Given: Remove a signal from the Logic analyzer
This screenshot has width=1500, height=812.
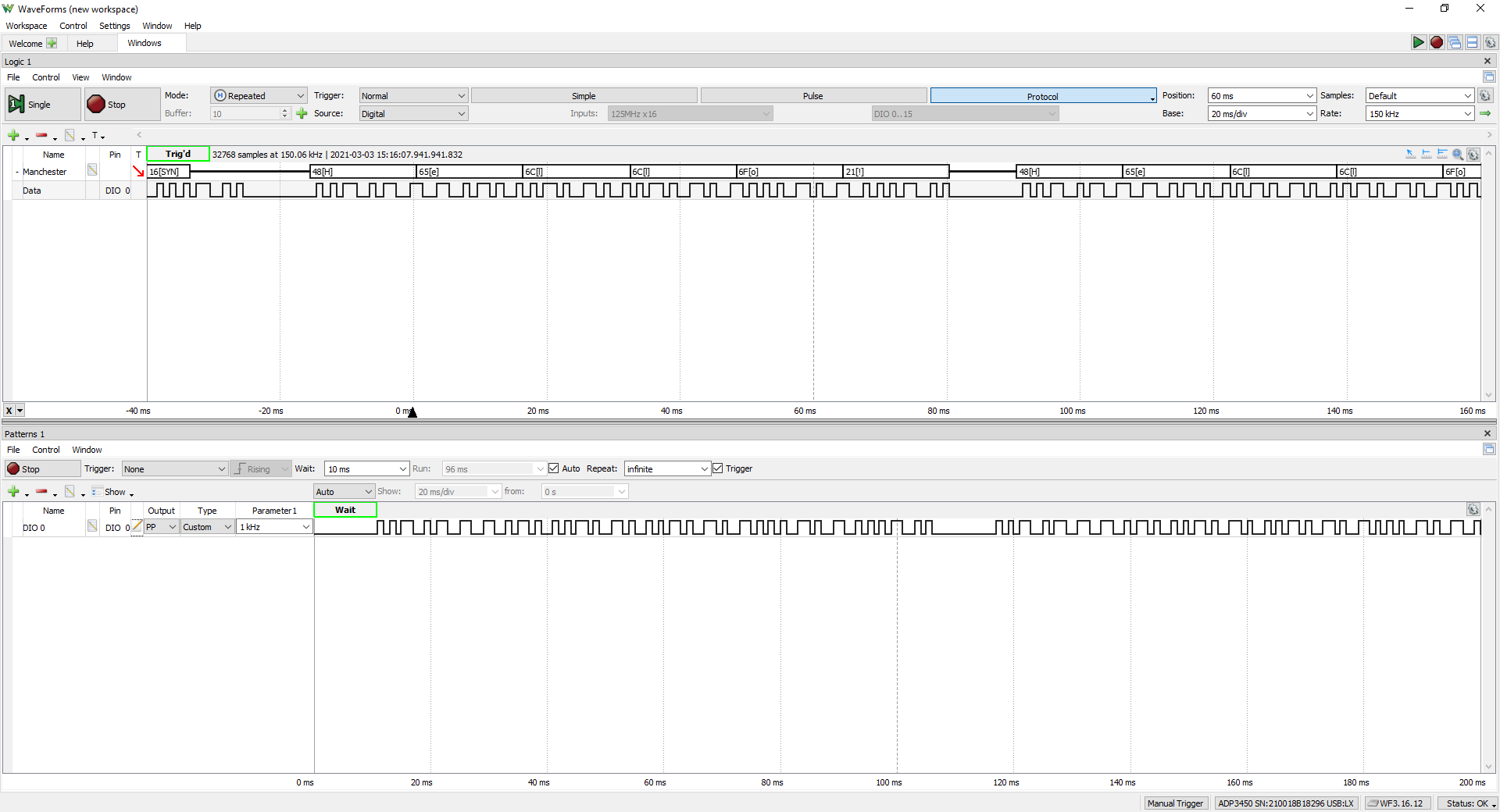Looking at the screenshot, I should tap(41, 136).
